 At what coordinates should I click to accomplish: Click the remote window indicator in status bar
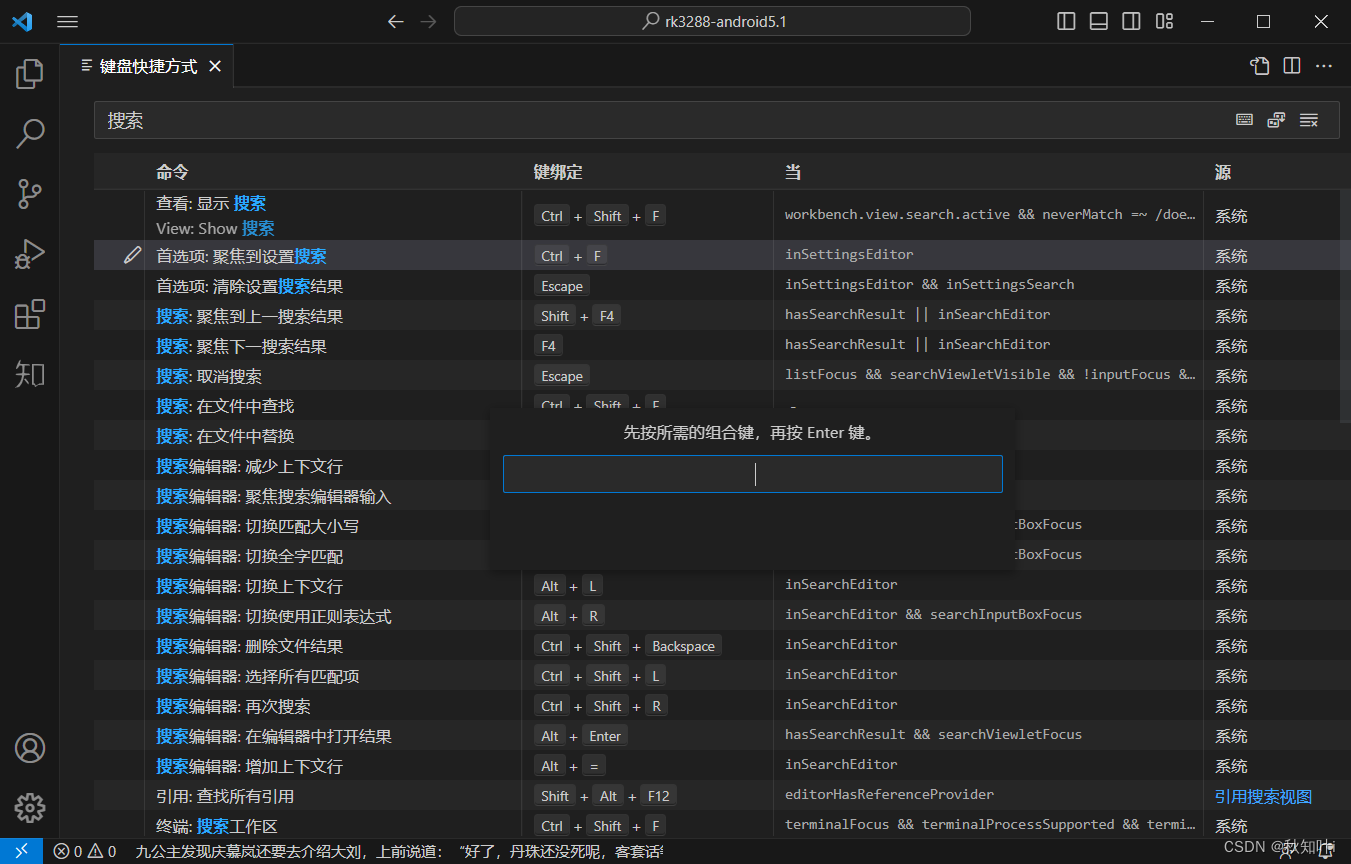(x=21, y=851)
